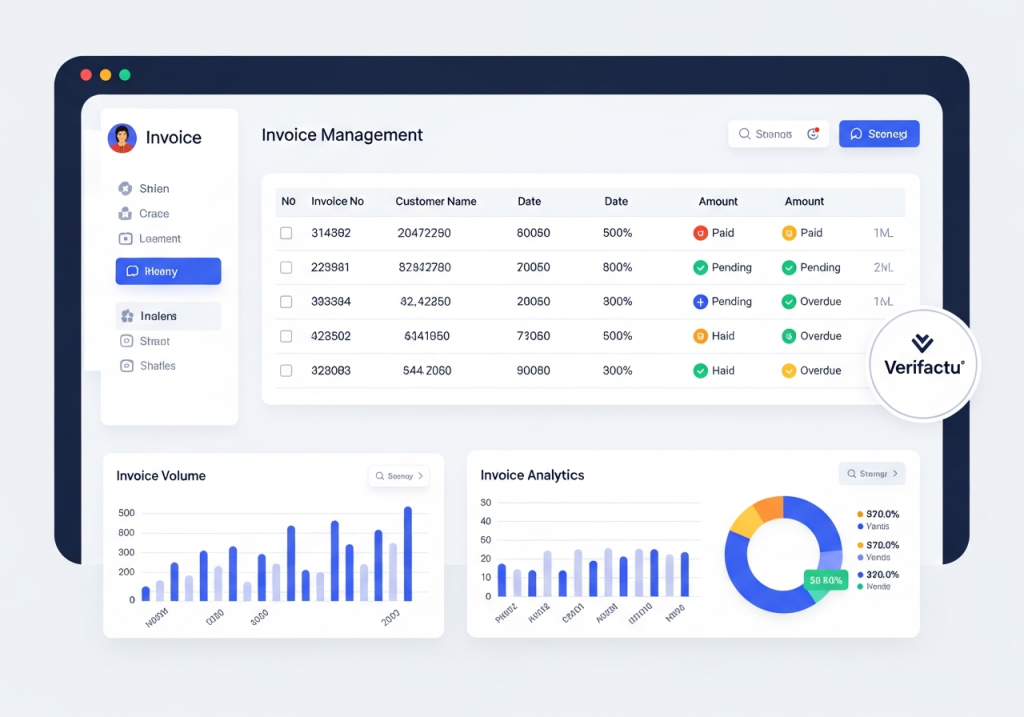Screen dimensions: 1024x717
Task: Open the Invoice Analytics filter dropdown
Action: [872, 474]
